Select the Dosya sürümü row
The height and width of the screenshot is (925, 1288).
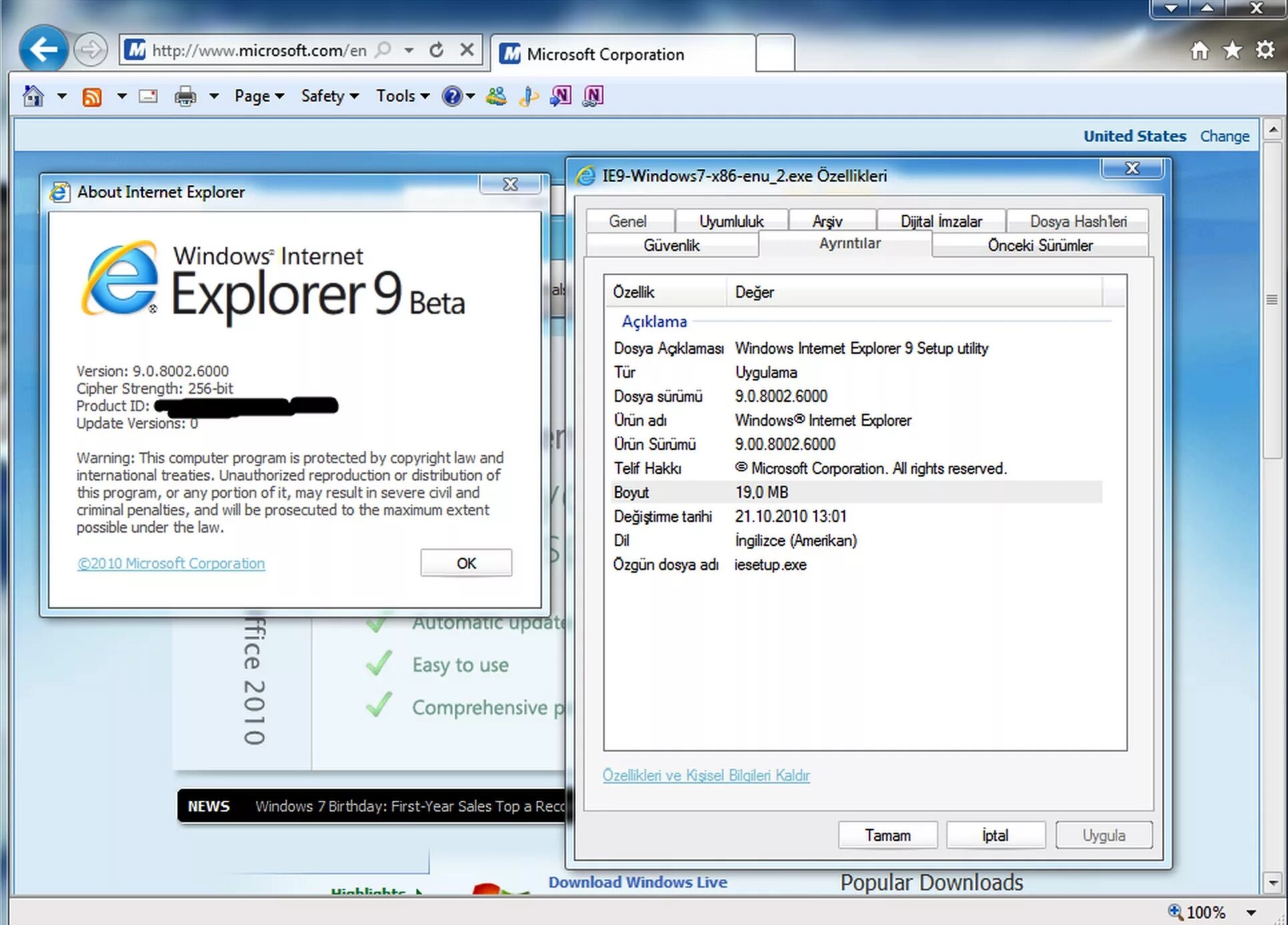pos(856,396)
